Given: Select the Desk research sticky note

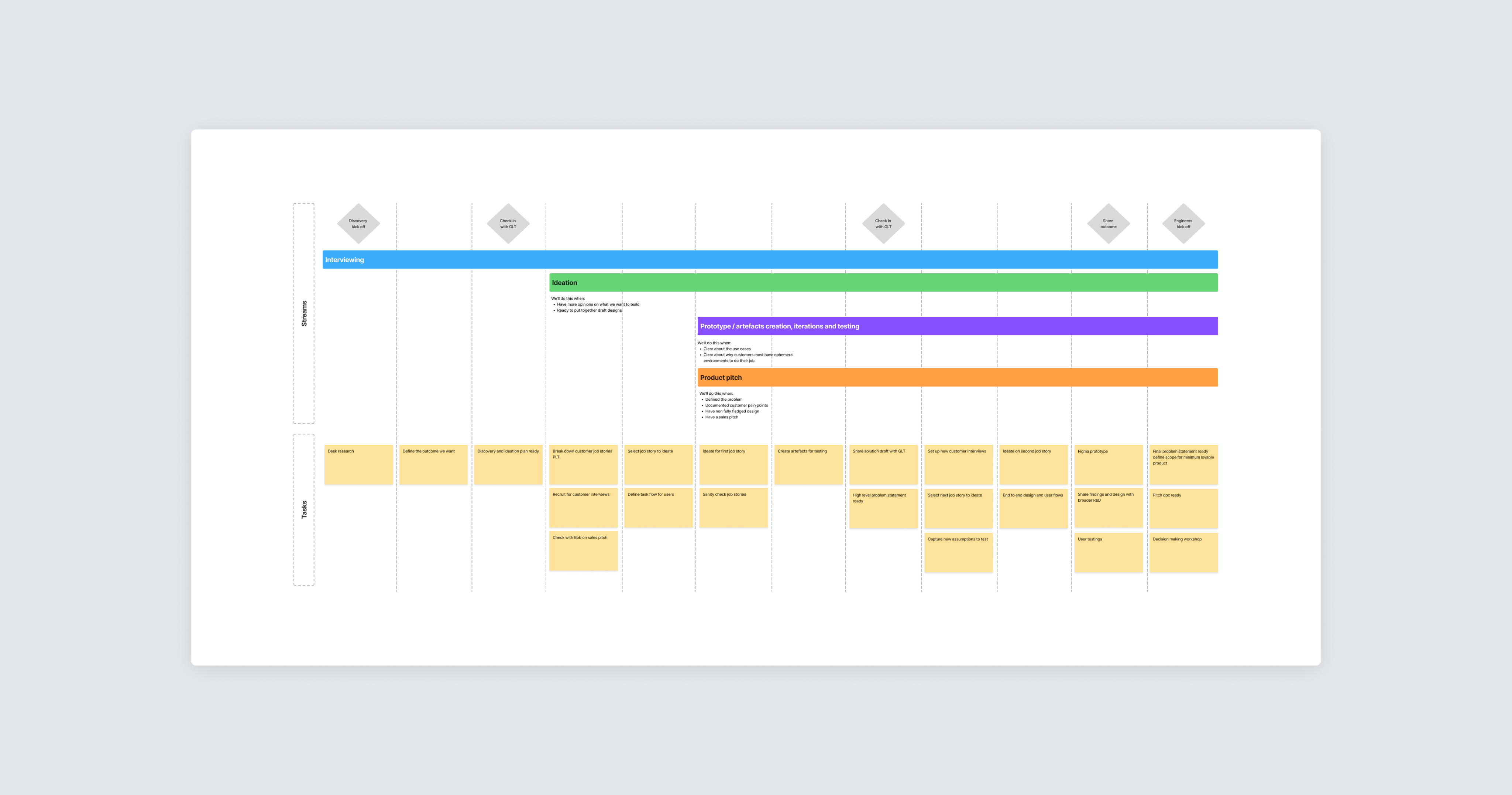Looking at the screenshot, I should (x=358, y=465).
